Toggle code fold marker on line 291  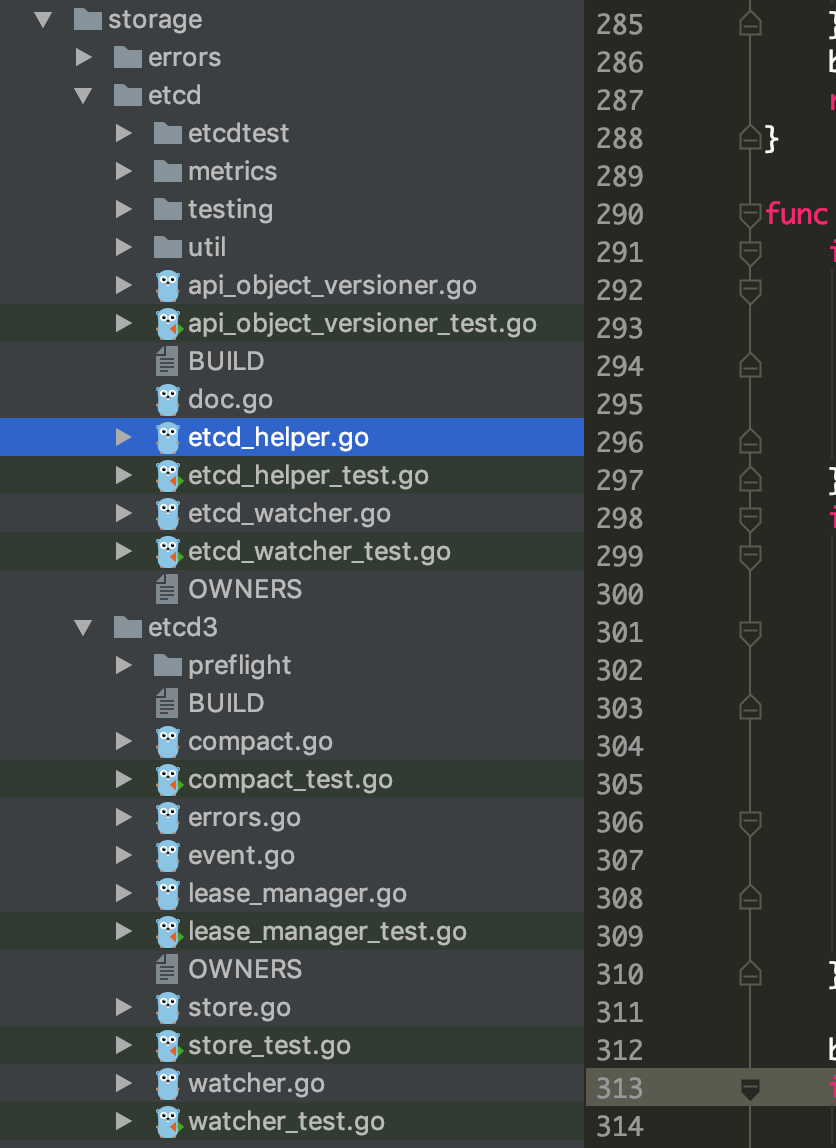coord(750,253)
